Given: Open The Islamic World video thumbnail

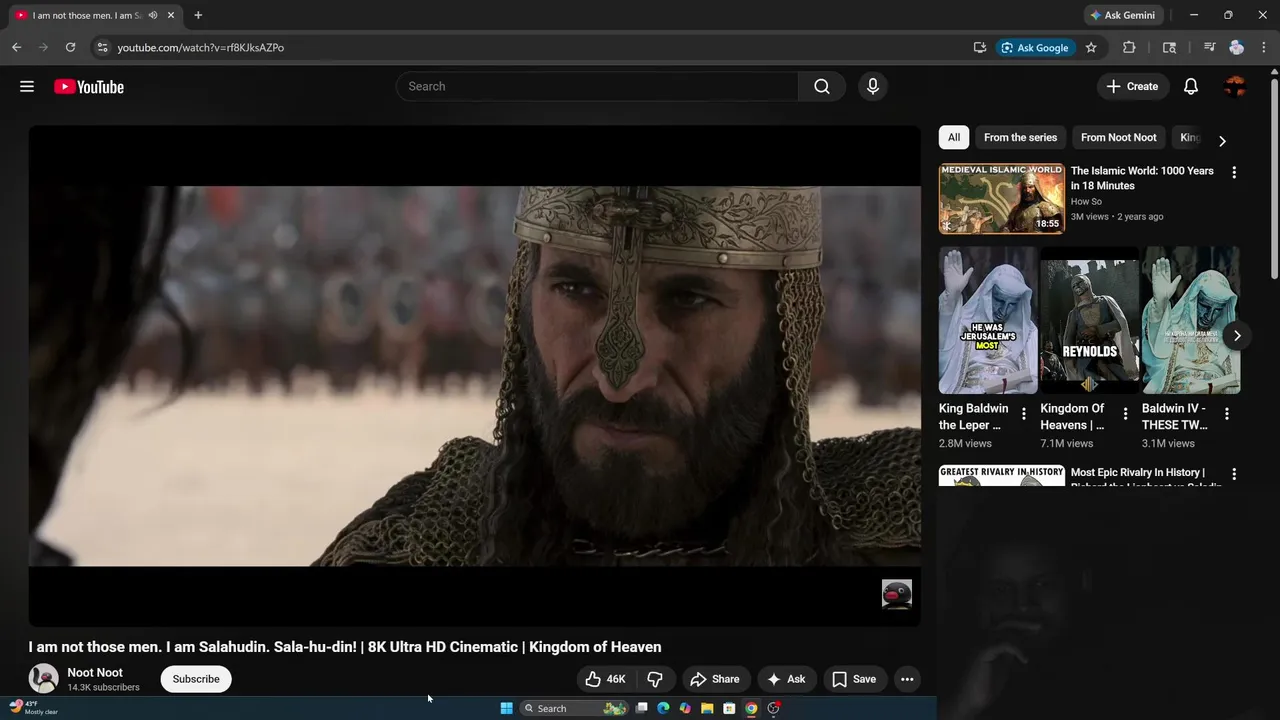Looking at the screenshot, I should (1001, 198).
